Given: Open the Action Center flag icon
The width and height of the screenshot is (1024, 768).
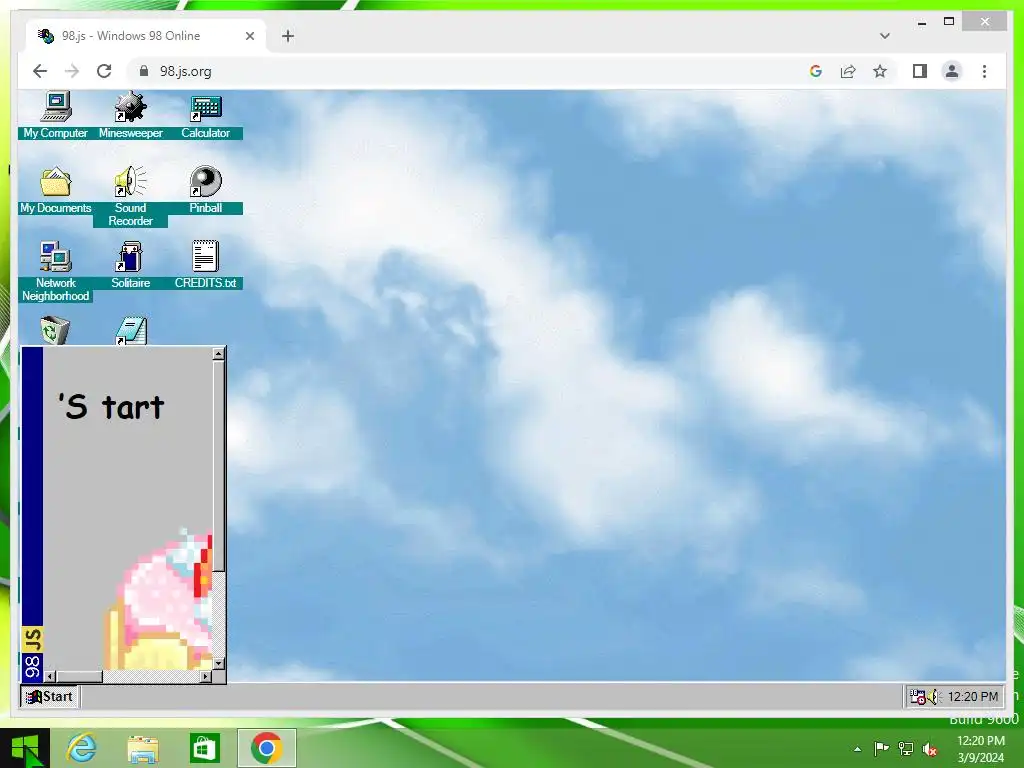Looking at the screenshot, I should tap(881, 748).
